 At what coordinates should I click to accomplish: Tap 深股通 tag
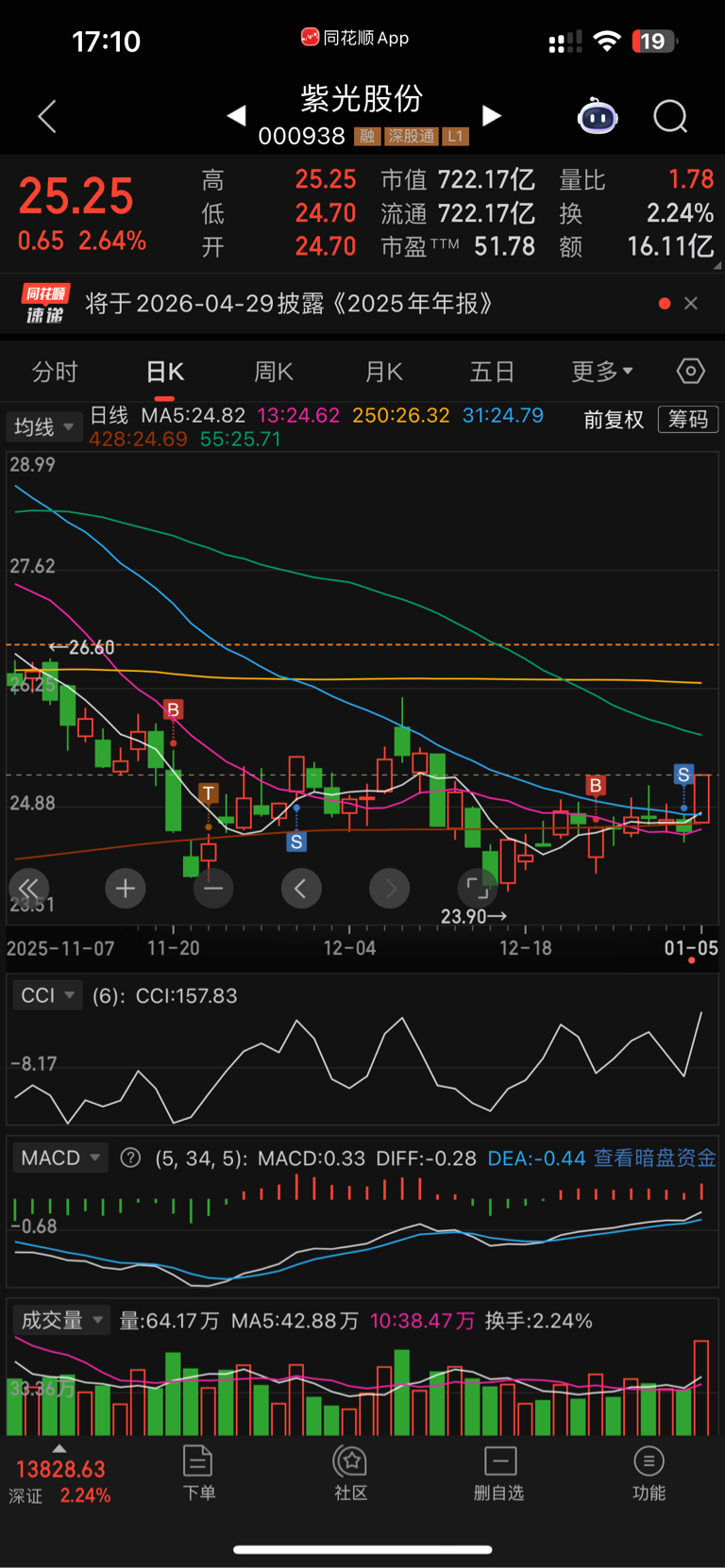[x=412, y=137]
